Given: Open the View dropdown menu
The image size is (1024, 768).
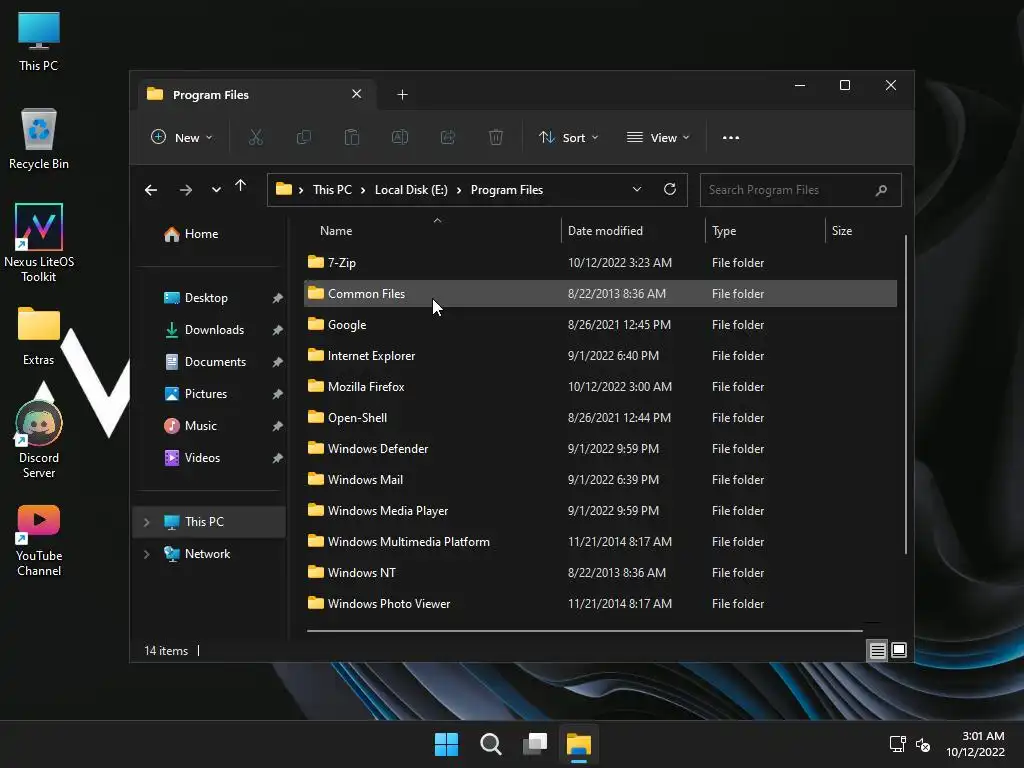Looking at the screenshot, I should pos(658,138).
